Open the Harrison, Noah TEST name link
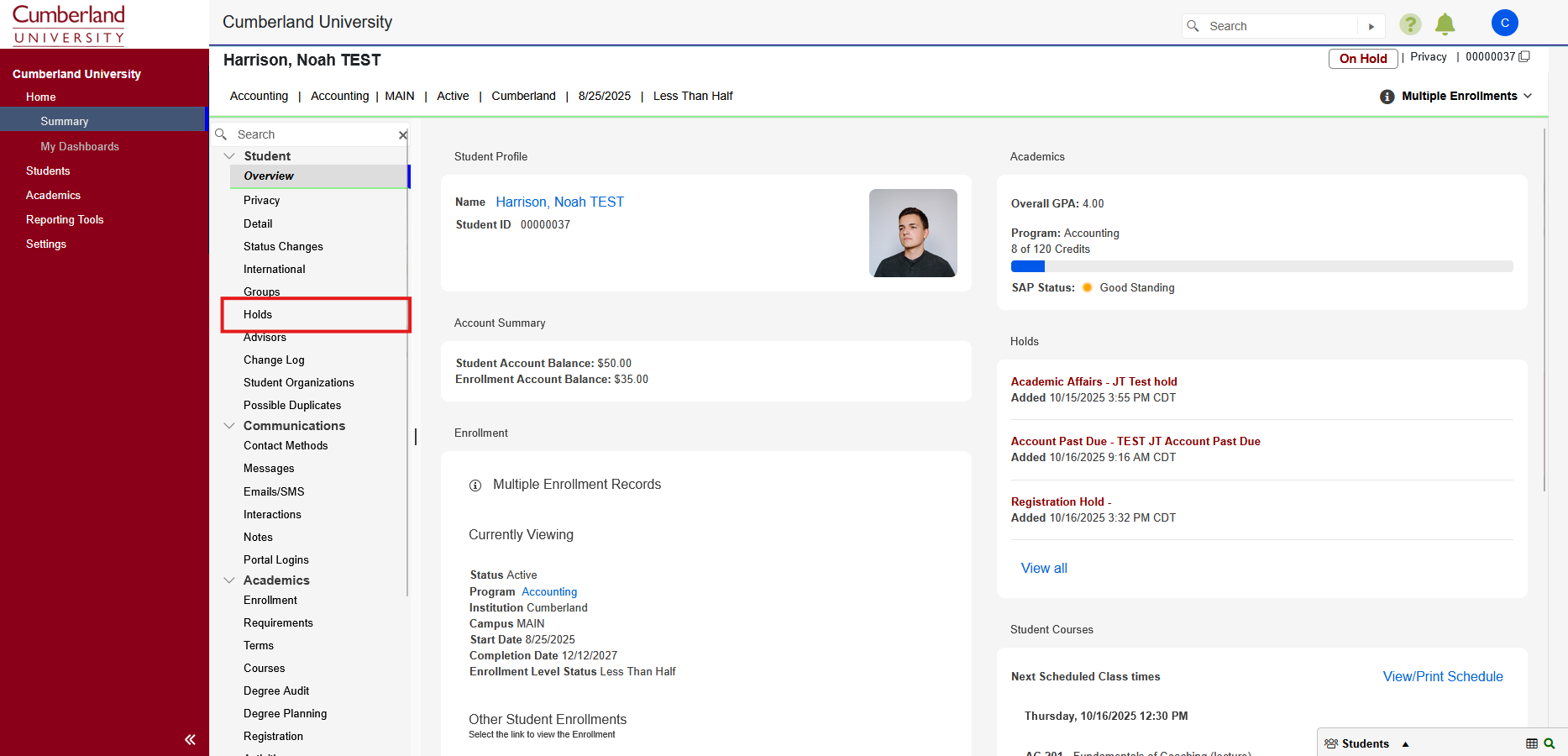Screen dimensions: 1568x756 [560, 202]
